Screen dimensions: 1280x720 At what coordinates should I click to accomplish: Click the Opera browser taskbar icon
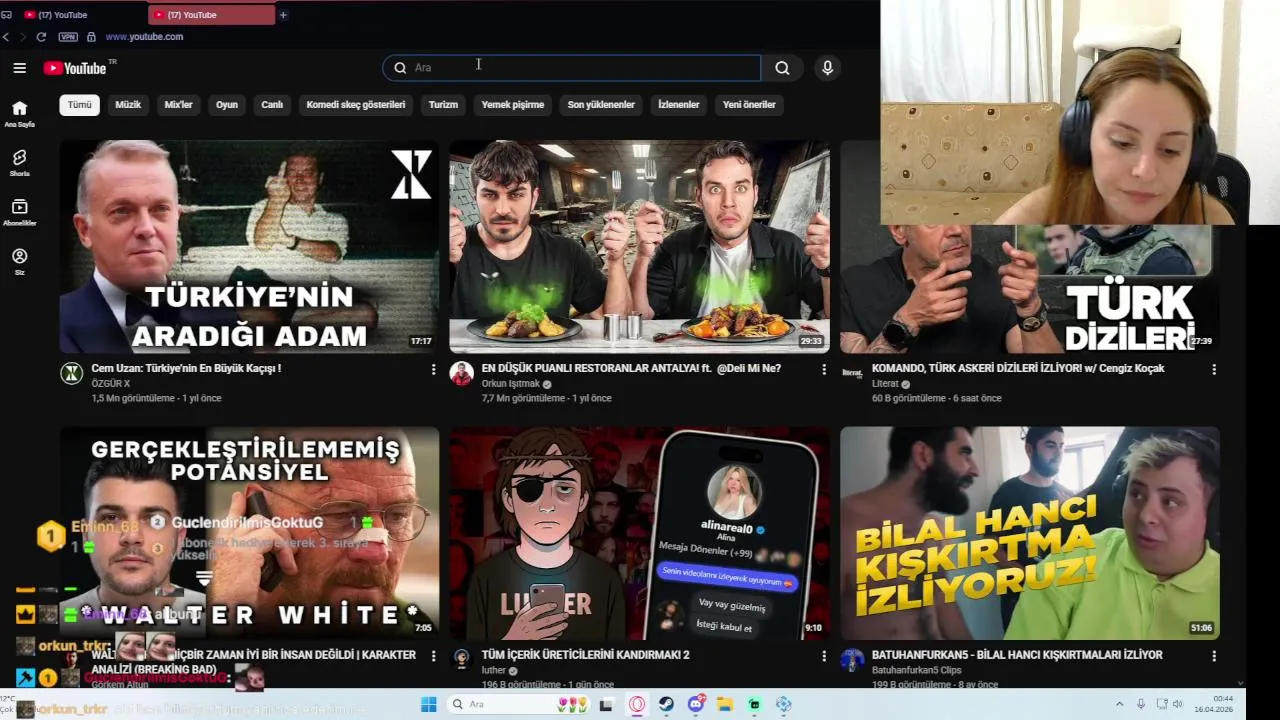coord(637,704)
